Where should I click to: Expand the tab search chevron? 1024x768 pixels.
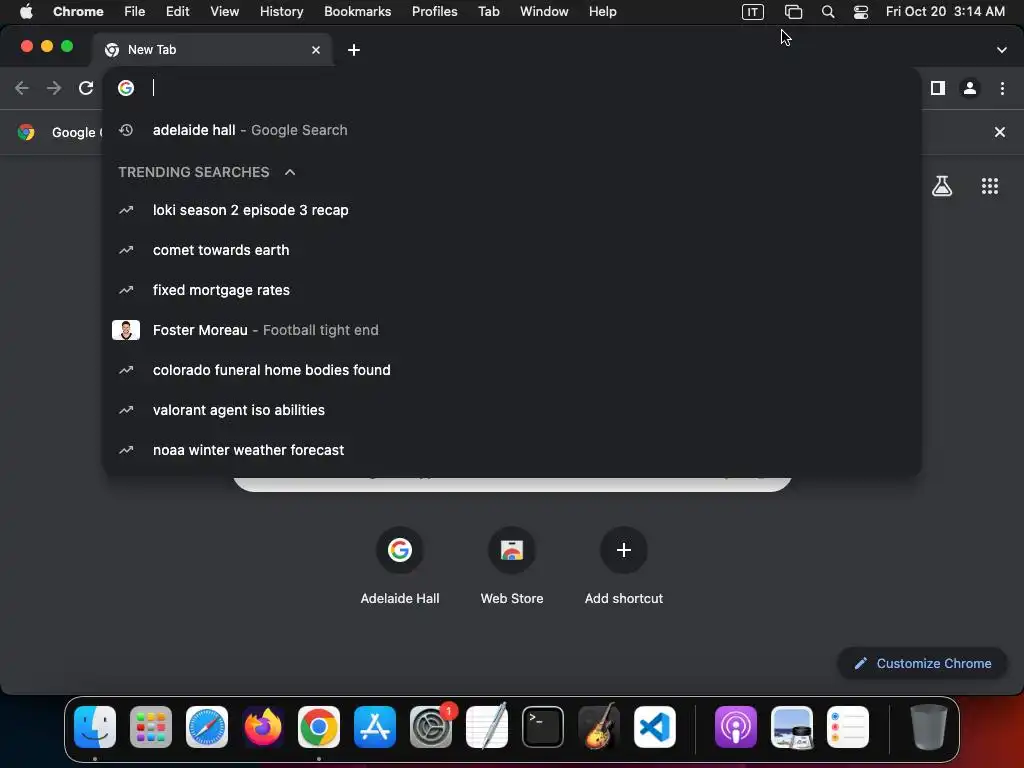point(1001,50)
